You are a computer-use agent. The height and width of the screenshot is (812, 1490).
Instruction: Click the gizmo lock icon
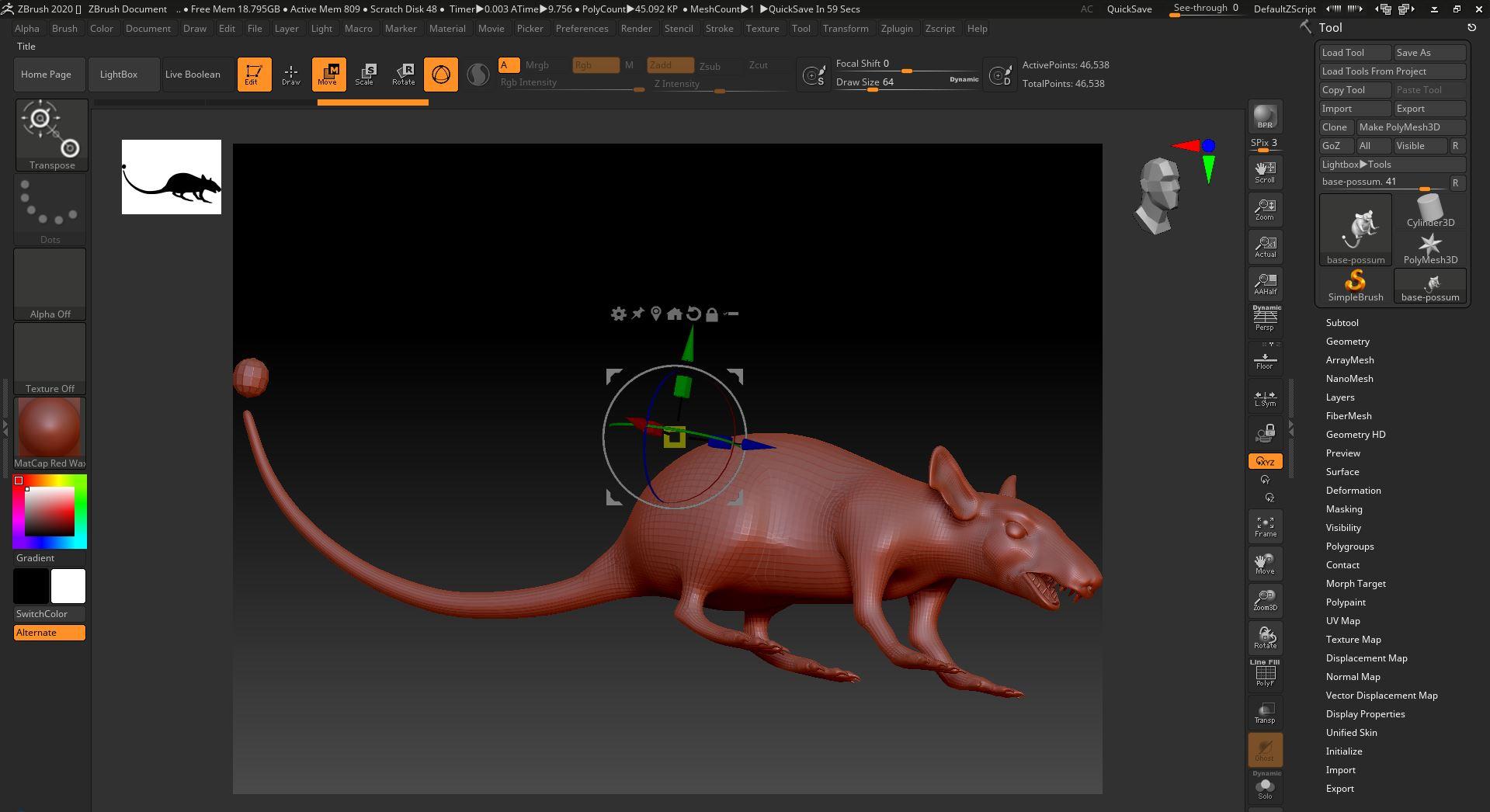[x=711, y=314]
